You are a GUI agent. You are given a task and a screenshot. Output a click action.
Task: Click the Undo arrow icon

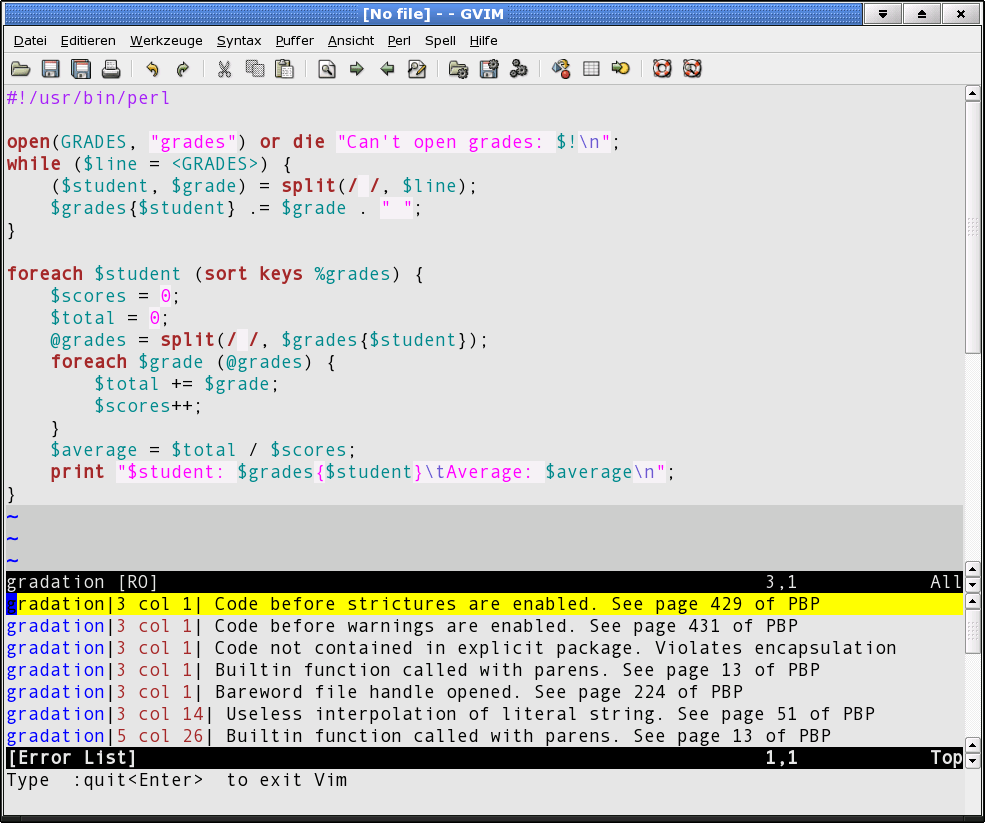click(152, 69)
